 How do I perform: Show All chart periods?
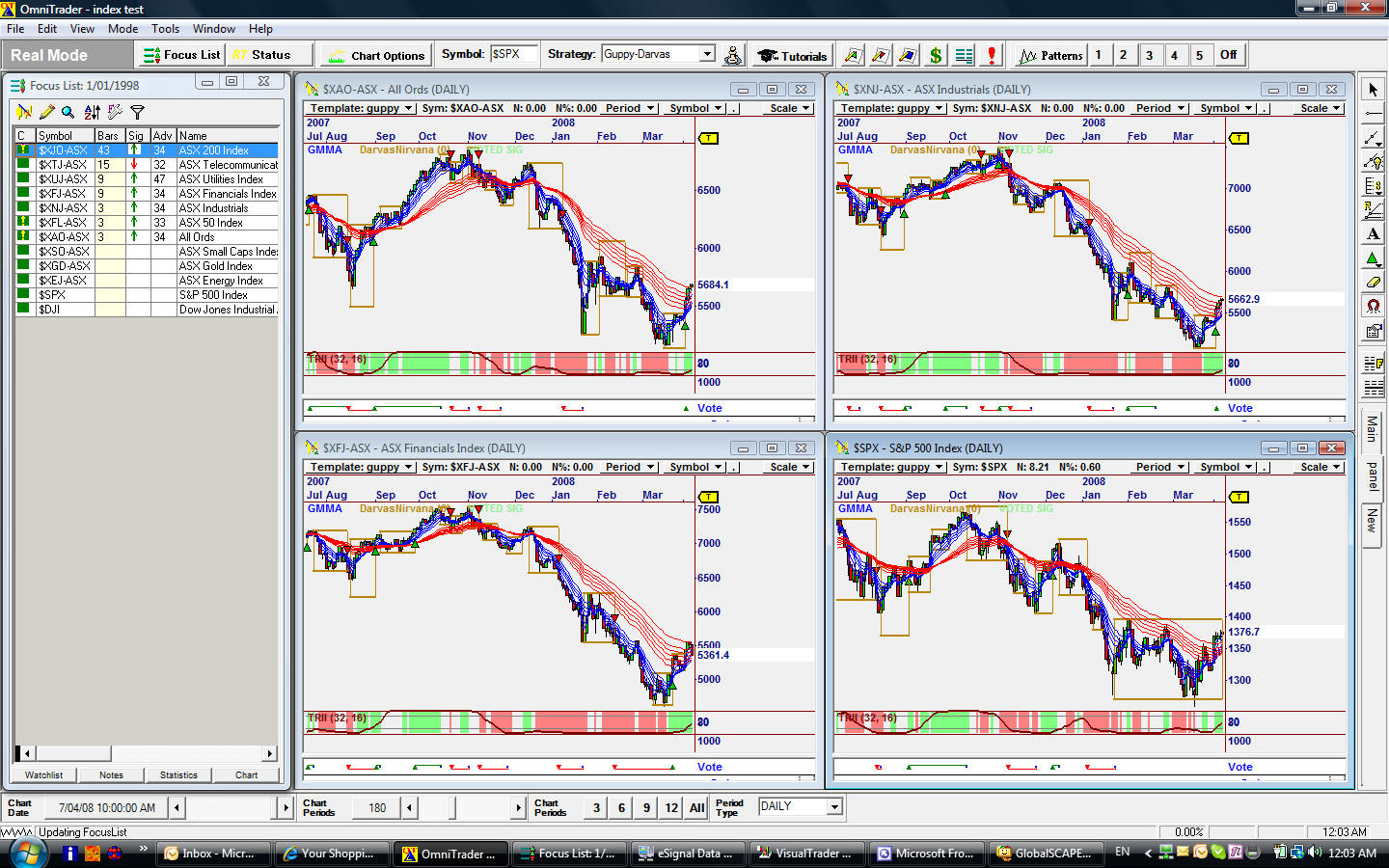click(696, 808)
